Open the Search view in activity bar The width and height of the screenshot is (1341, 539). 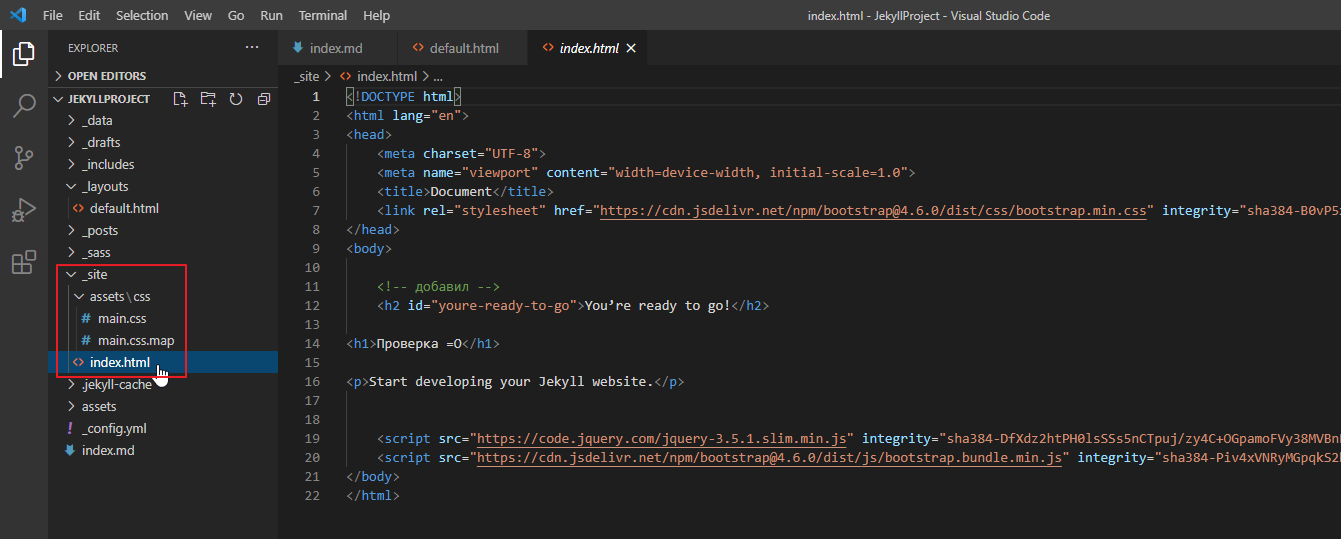[x=24, y=105]
